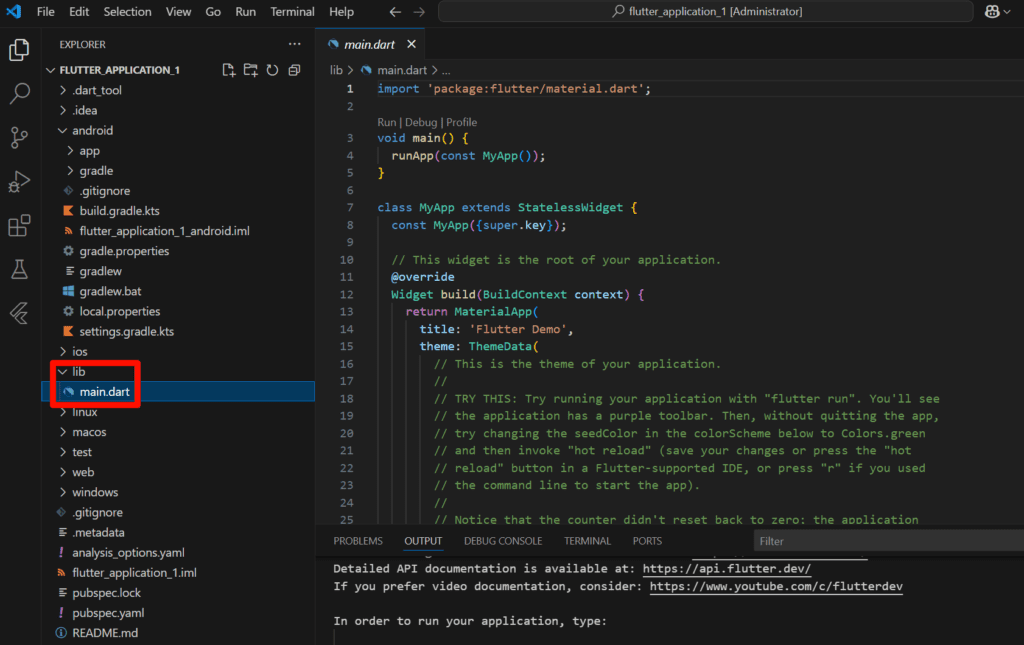Open Run and Debug view
This screenshot has height=645, width=1024.
tap(19, 182)
